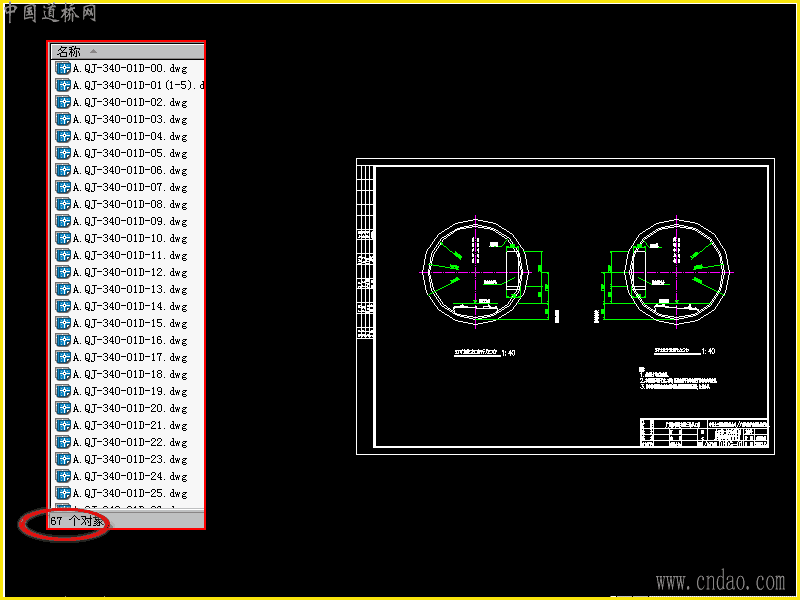Click the icon beside A.QJ-340-01D-12.dwg

coord(63,272)
